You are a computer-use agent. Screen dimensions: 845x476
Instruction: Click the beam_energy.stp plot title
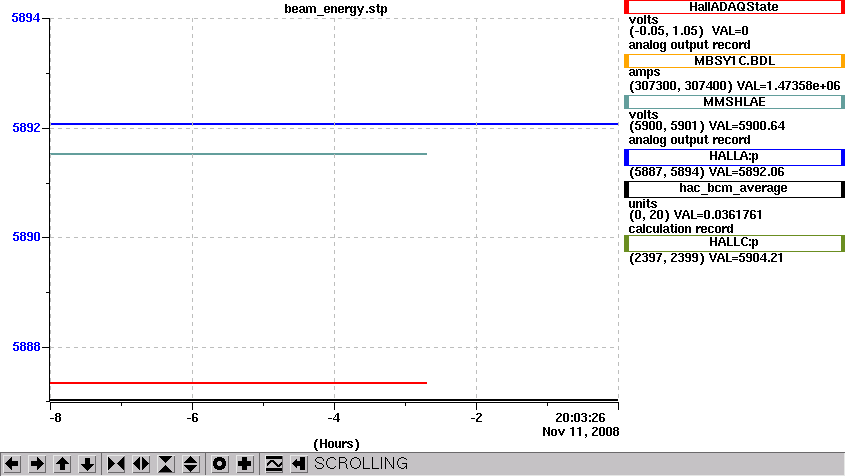pyautogui.click(x=336, y=9)
